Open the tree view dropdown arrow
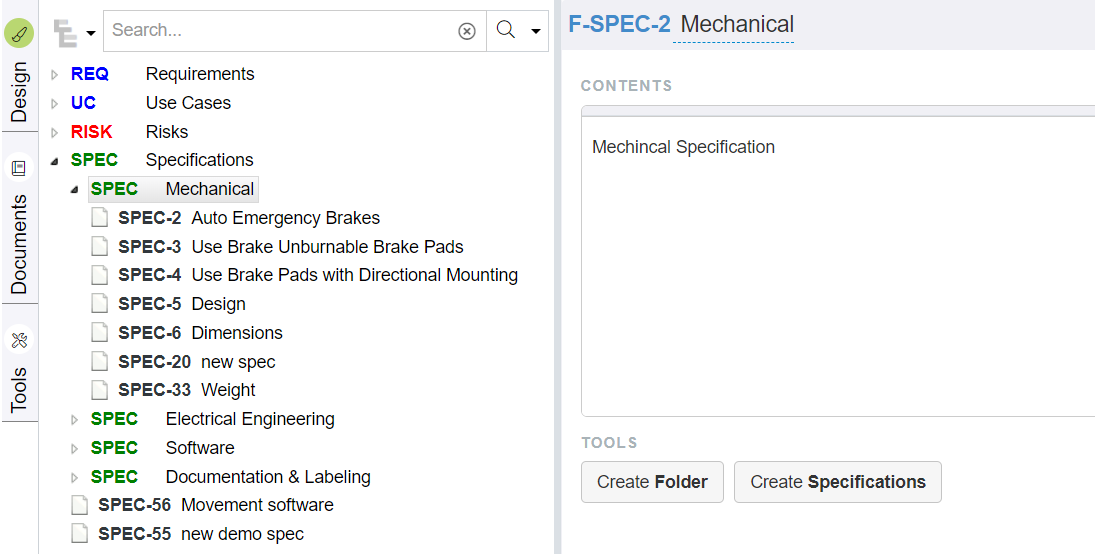This screenshot has width=1095, height=554. [x=91, y=33]
